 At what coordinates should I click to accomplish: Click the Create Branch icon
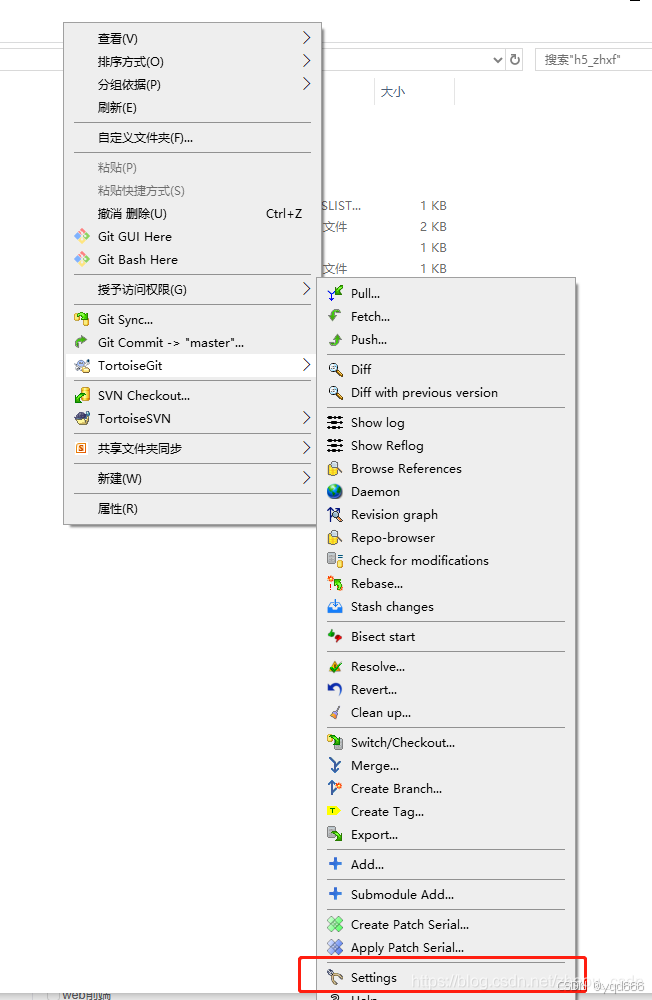[x=335, y=788]
